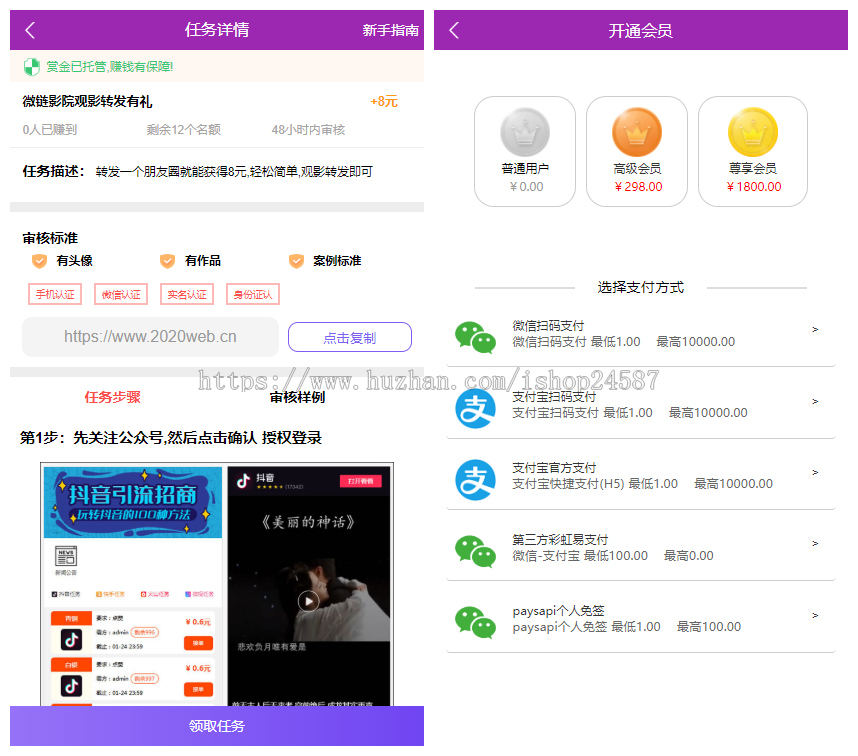
Task: Click the WeChat icon for 微信扫码支付
Action: pos(476,337)
